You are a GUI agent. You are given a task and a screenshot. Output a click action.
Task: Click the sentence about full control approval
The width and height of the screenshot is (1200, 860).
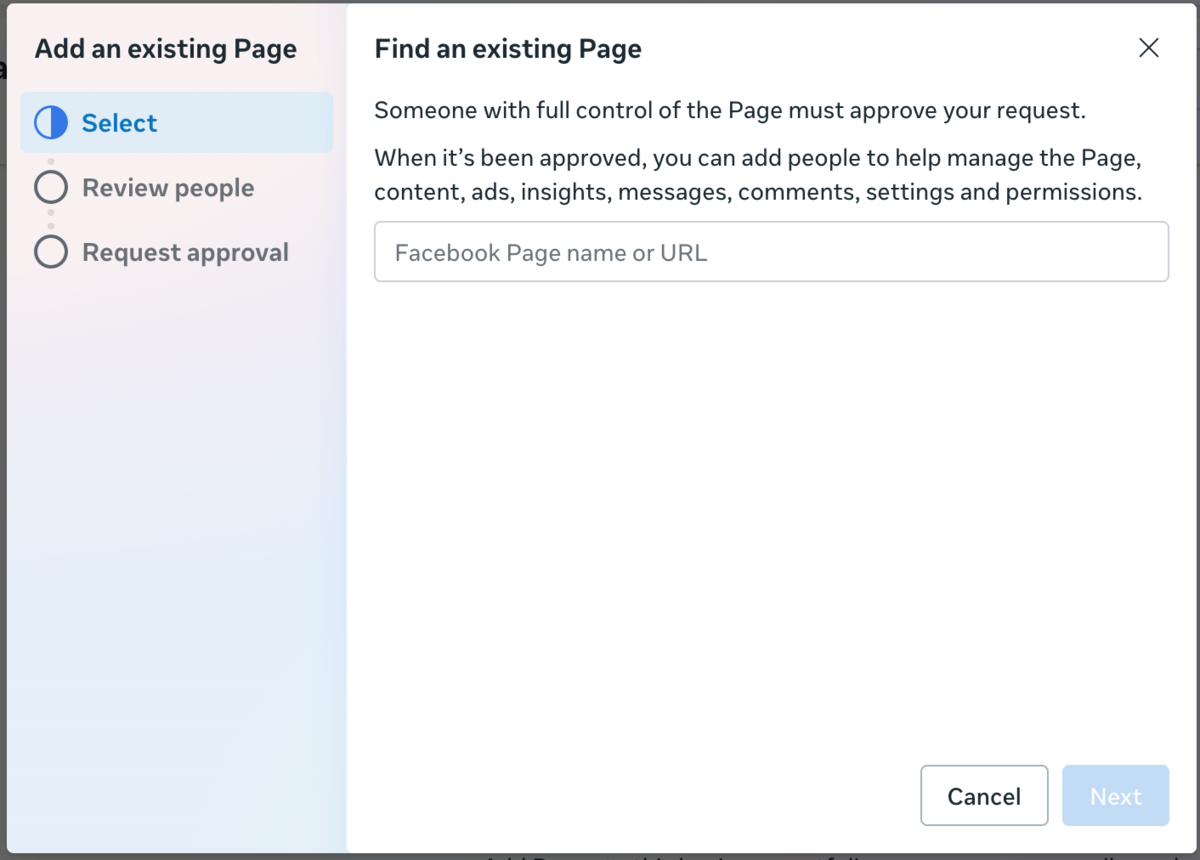click(x=730, y=110)
